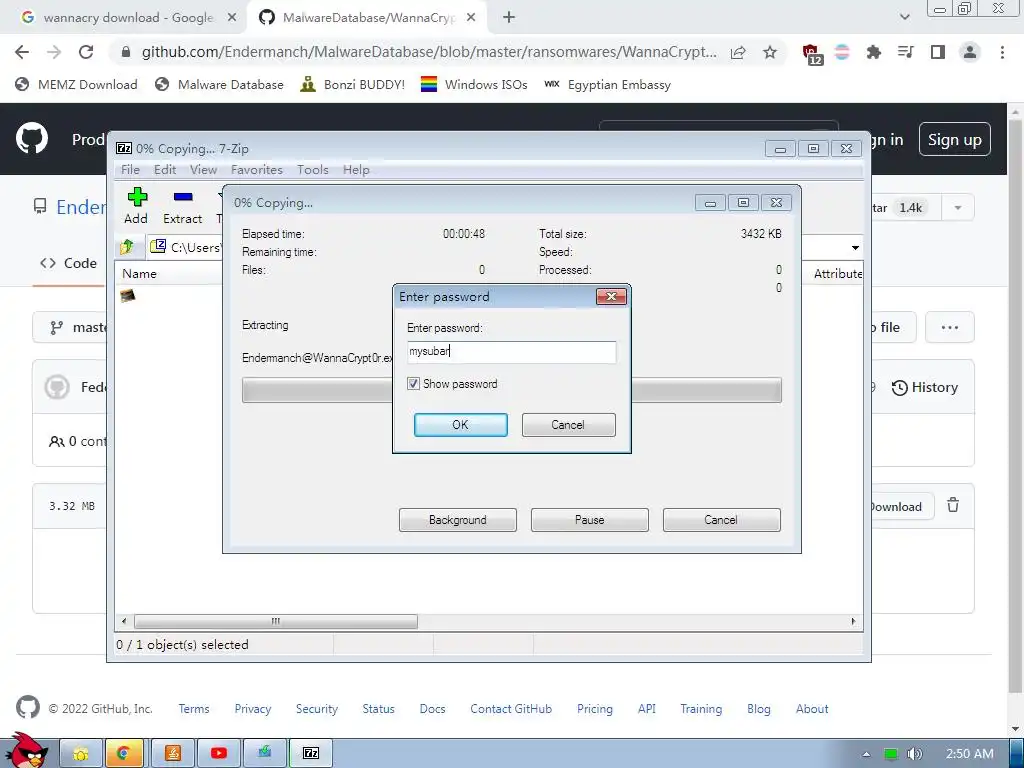Open Contact GitHub footer link

click(511, 709)
